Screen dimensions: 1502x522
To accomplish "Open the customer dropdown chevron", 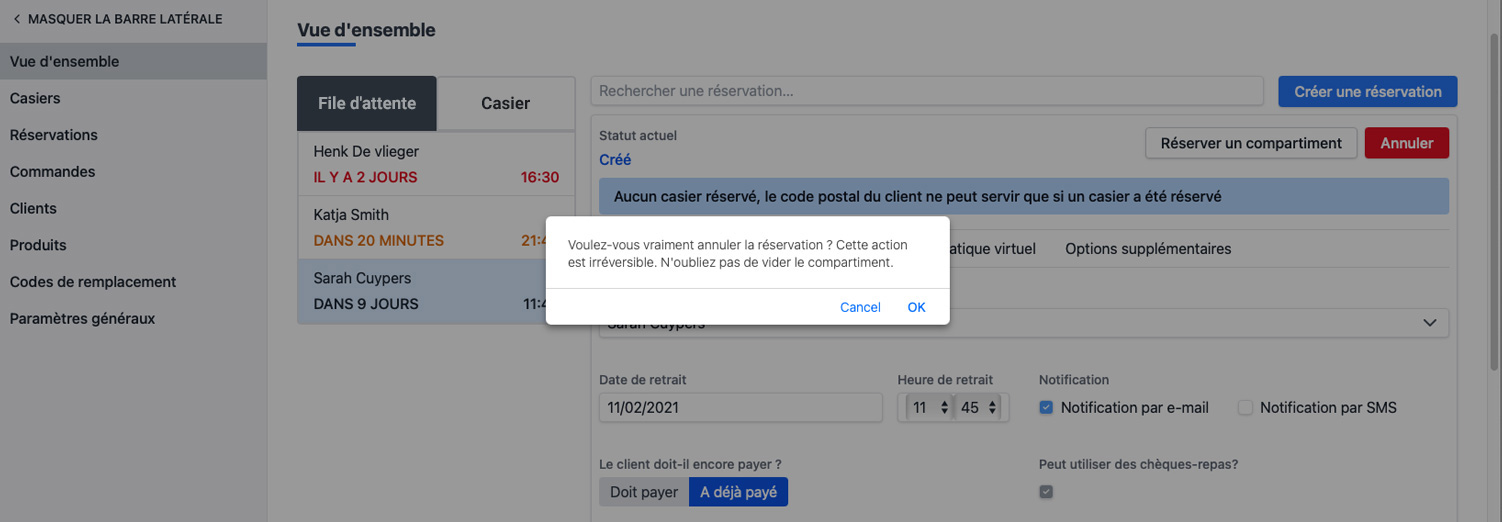I will 1430,323.
